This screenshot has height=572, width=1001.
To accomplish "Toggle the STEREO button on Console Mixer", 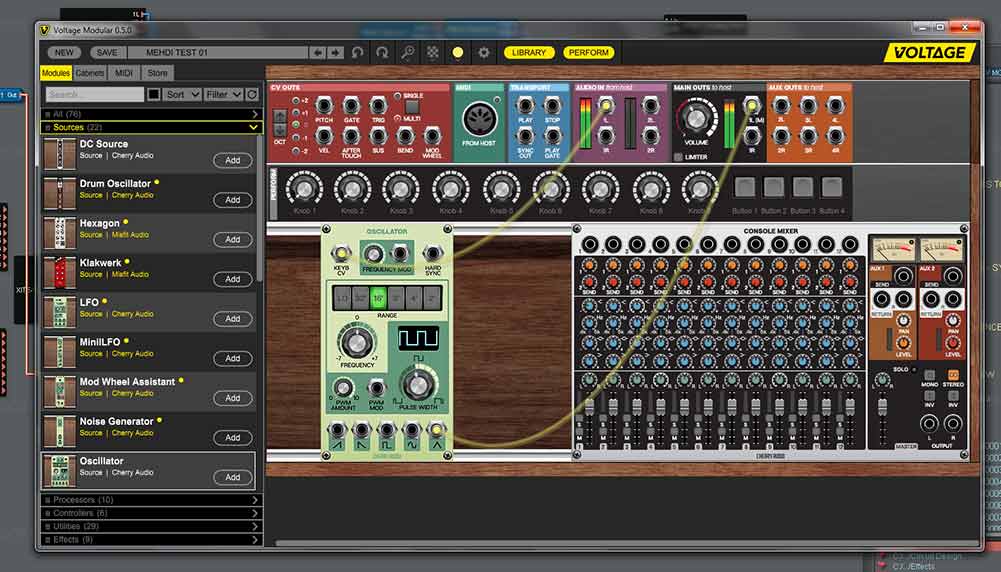I will pos(953,375).
